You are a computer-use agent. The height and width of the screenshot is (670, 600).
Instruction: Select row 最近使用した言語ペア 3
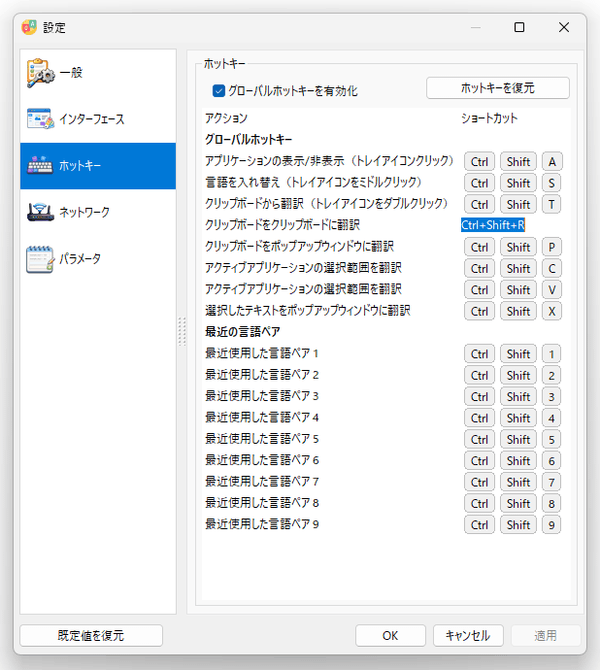(386, 397)
